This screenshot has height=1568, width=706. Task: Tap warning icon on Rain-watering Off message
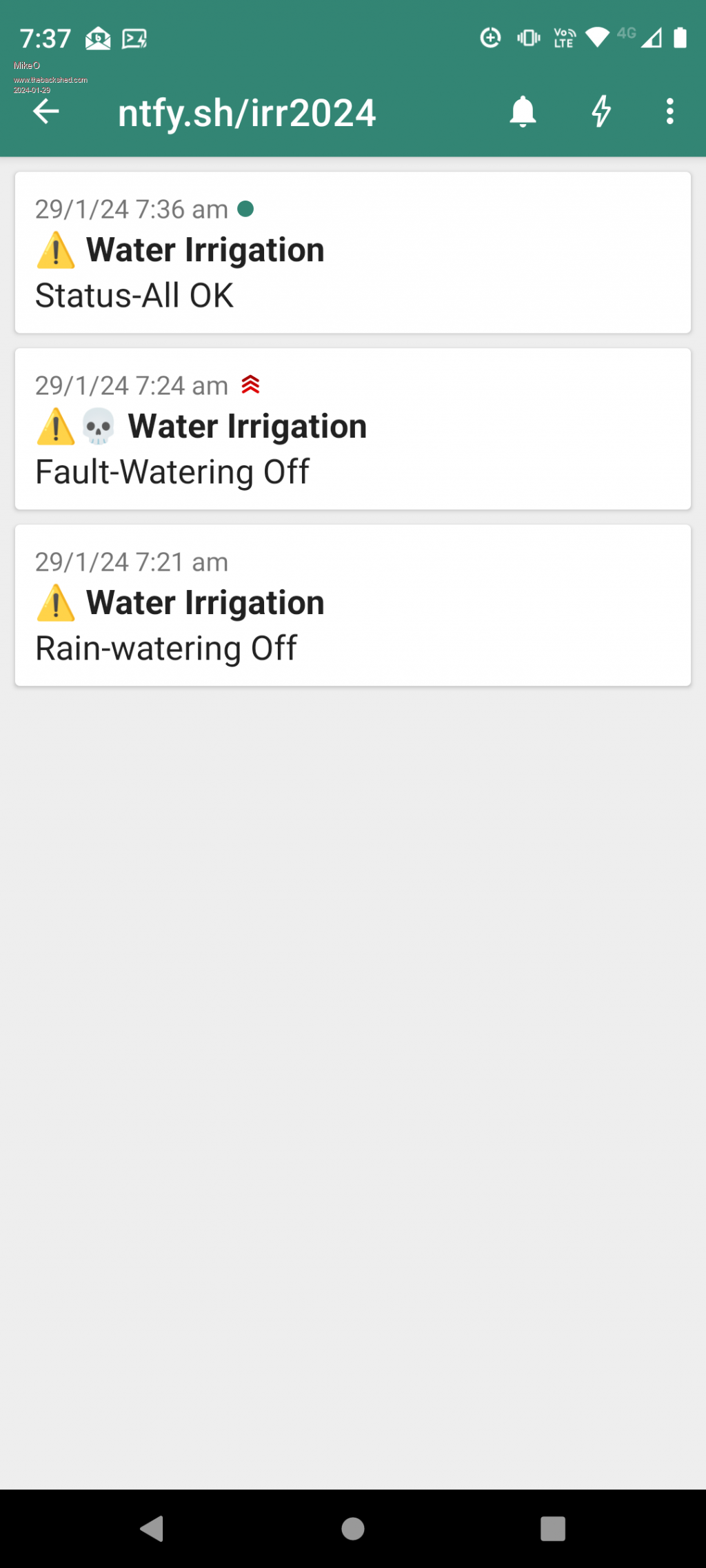tap(56, 603)
